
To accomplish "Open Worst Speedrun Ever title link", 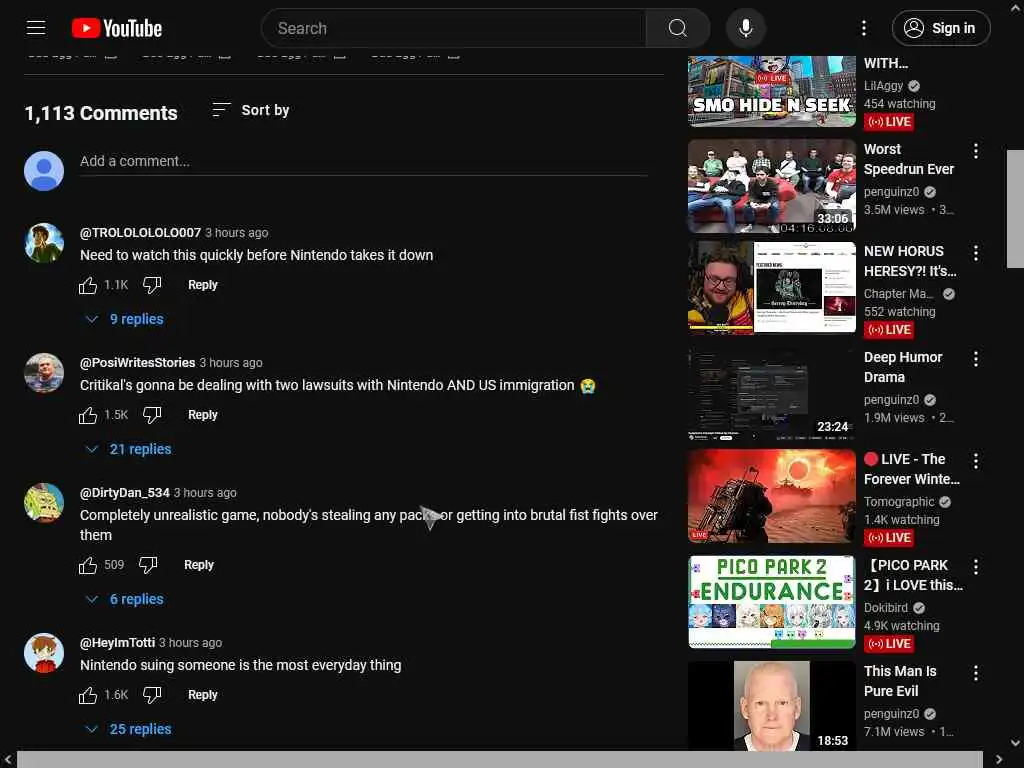I will [x=908, y=159].
